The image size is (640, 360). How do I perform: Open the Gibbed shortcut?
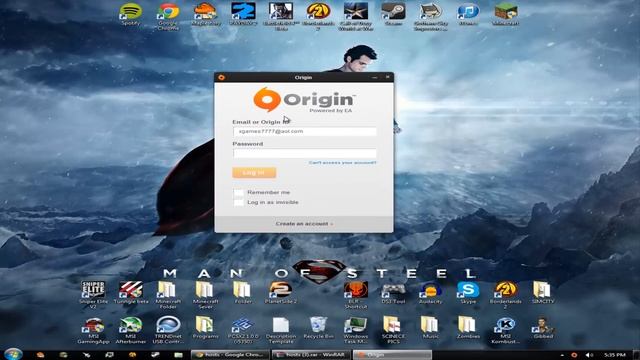coord(543,328)
